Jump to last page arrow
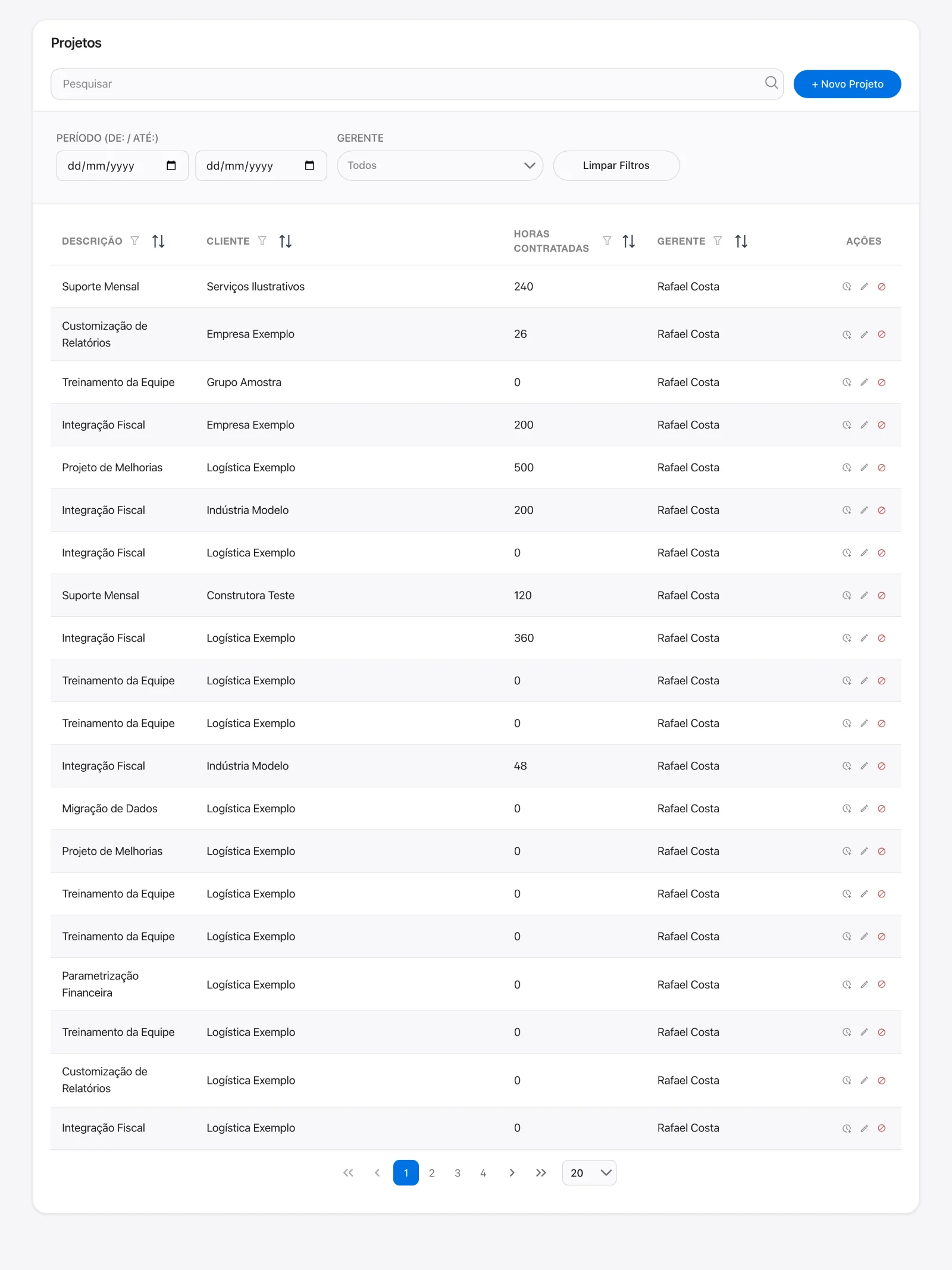The image size is (952, 1270). pos(540,1172)
